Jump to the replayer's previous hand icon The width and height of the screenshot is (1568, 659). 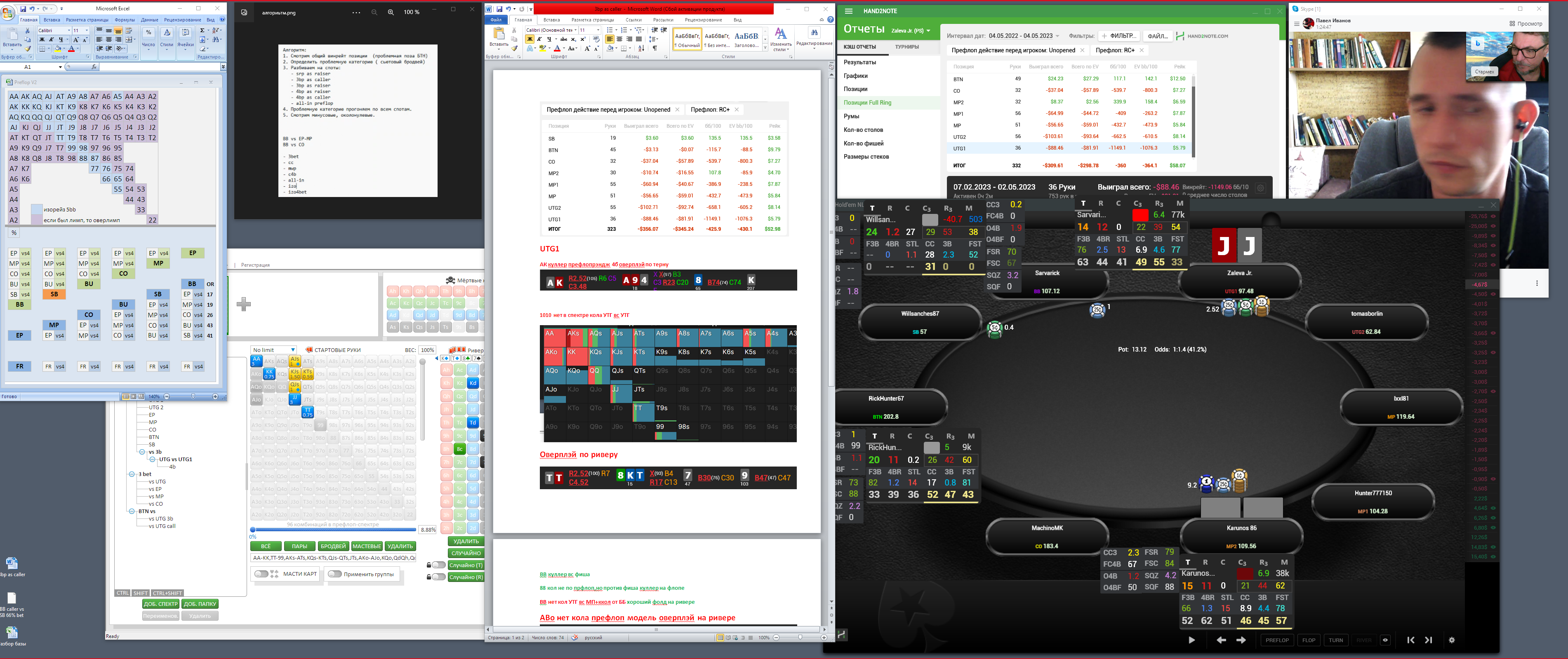[x=1410, y=640]
